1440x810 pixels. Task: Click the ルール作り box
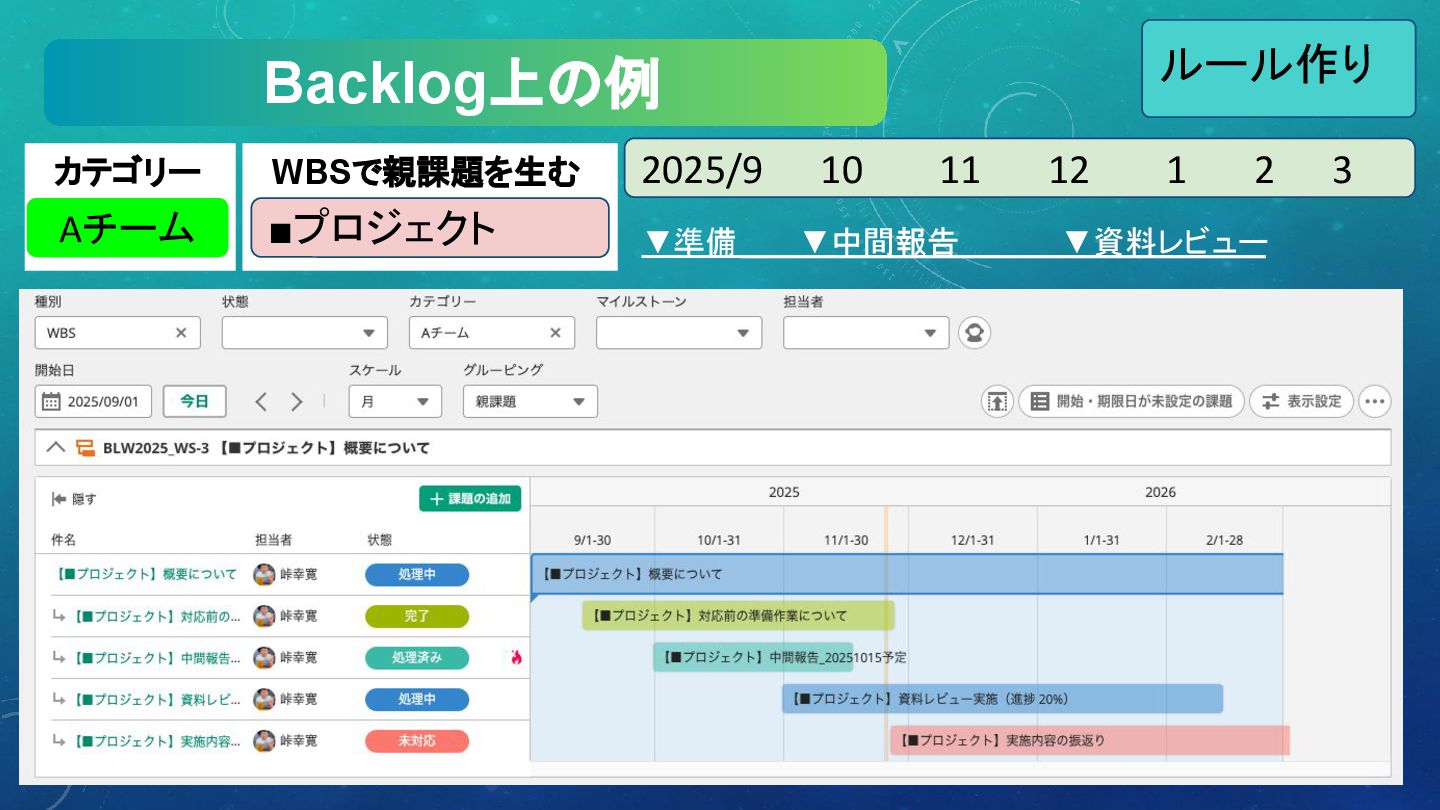point(1279,68)
